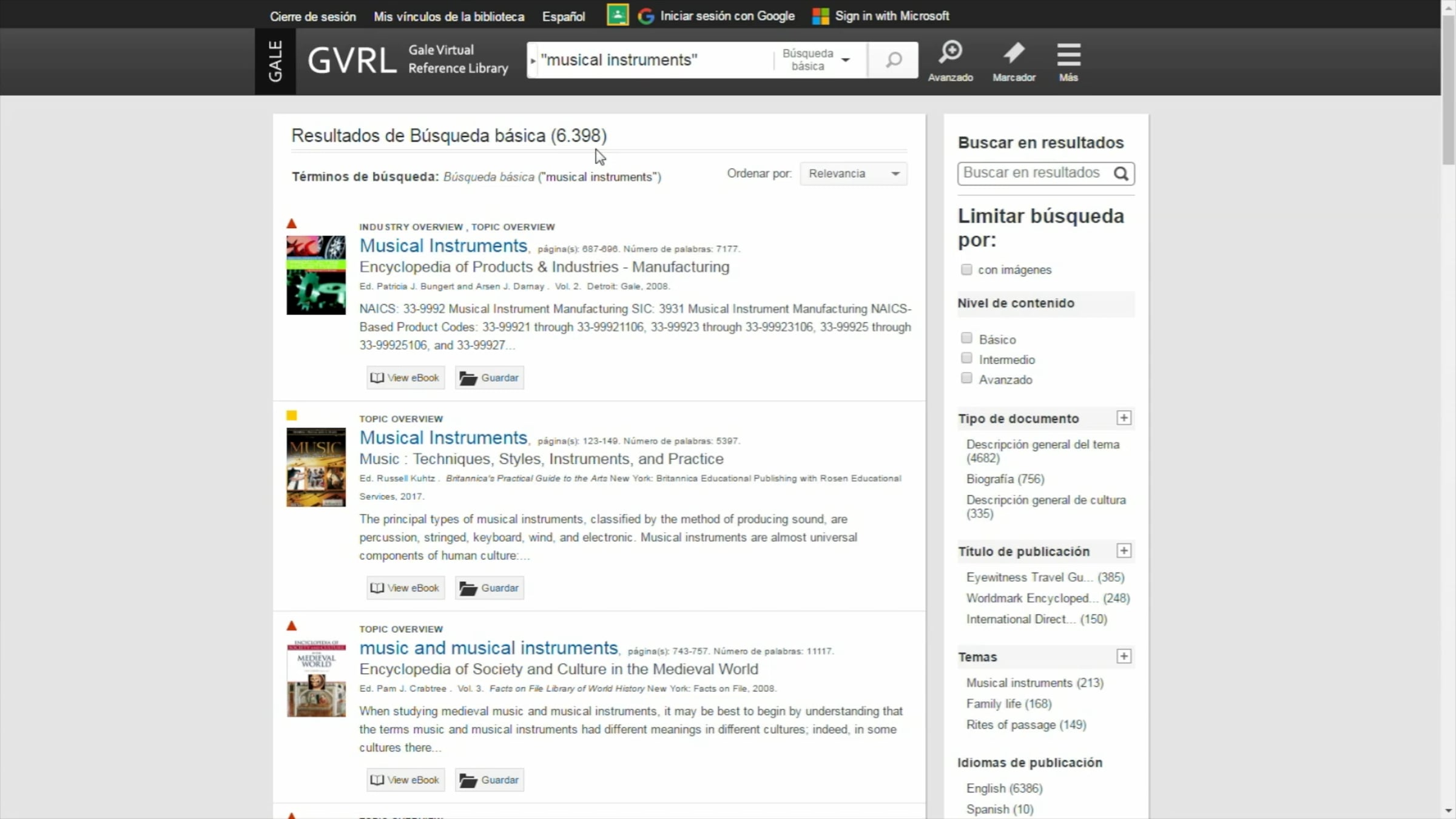Viewport: 1456px width, 819px height.
Task: Click the red triangle icon of medieval music result
Action: click(x=292, y=625)
